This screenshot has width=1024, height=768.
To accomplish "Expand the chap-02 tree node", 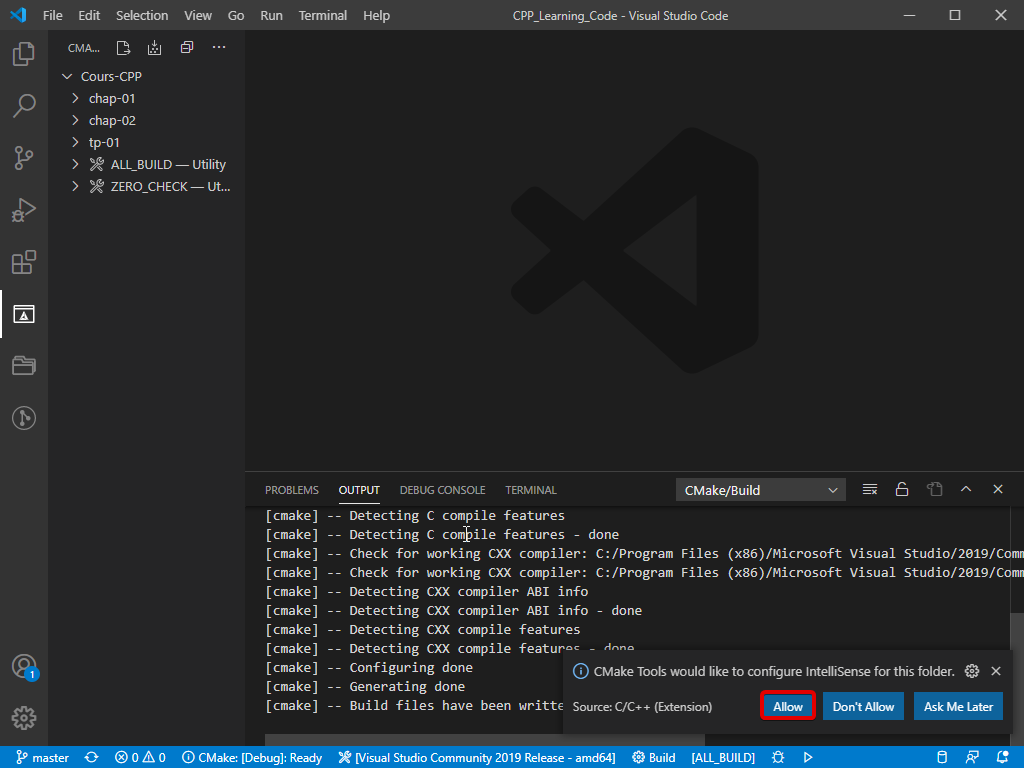I will (75, 120).
